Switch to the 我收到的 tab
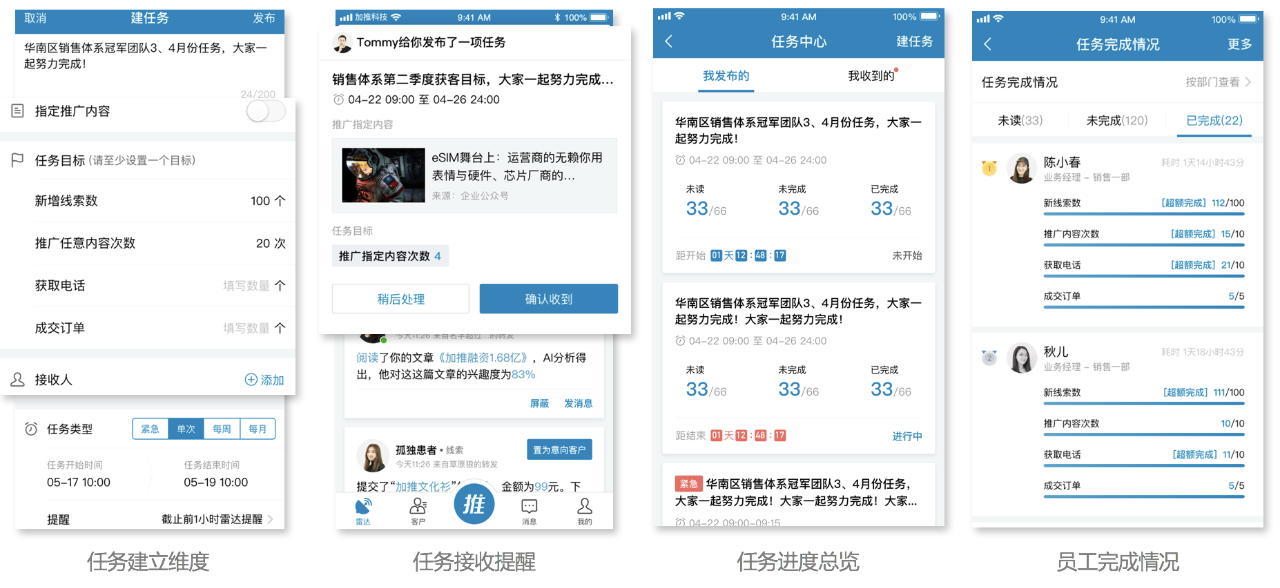 [x=871, y=76]
